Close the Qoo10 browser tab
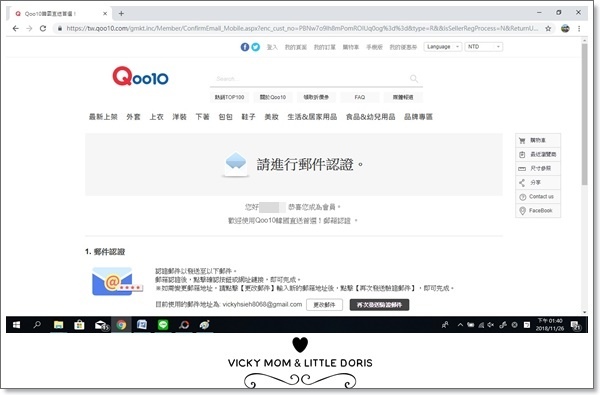 coord(105,13)
